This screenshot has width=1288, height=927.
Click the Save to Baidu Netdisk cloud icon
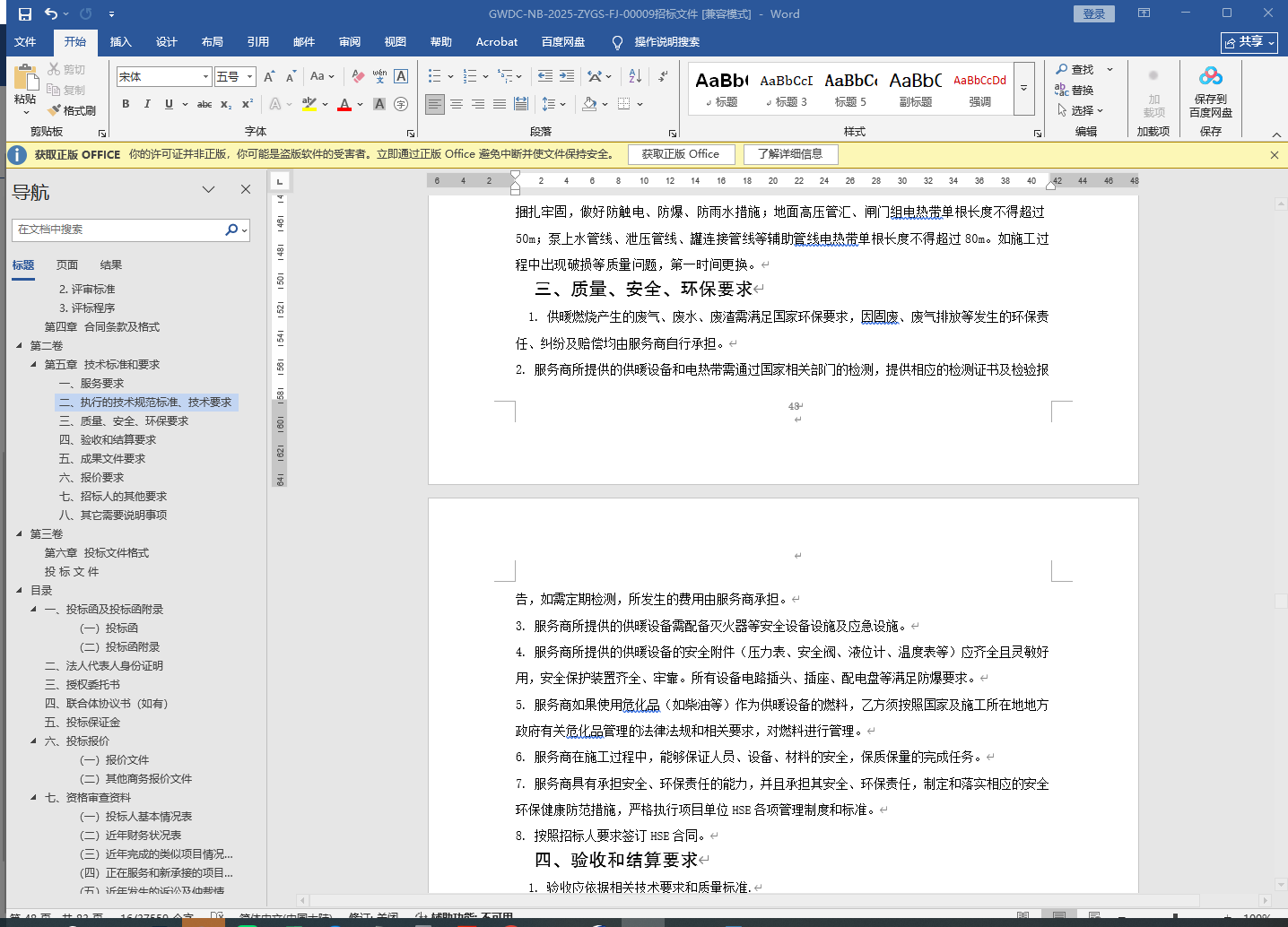pyautogui.click(x=1211, y=77)
